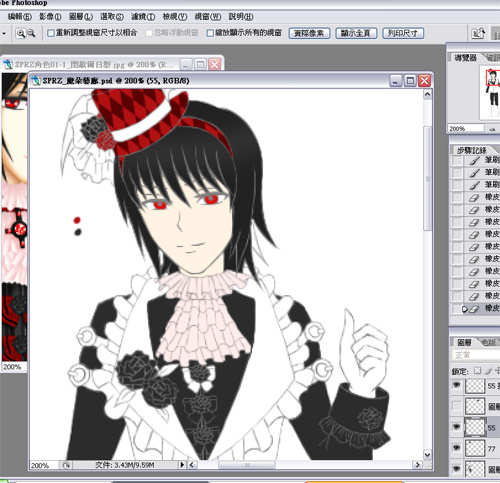Screen dimensions: 500x483
Task: Hide layer 77 via its eye icon
Action: pyautogui.click(x=456, y=448)
